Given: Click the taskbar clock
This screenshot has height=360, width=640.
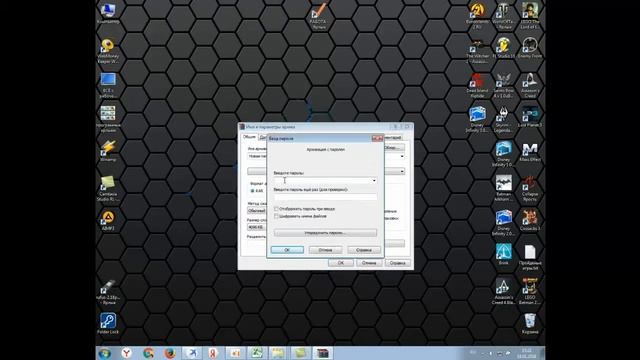Looking at the screenshot, I should [527, 353].
